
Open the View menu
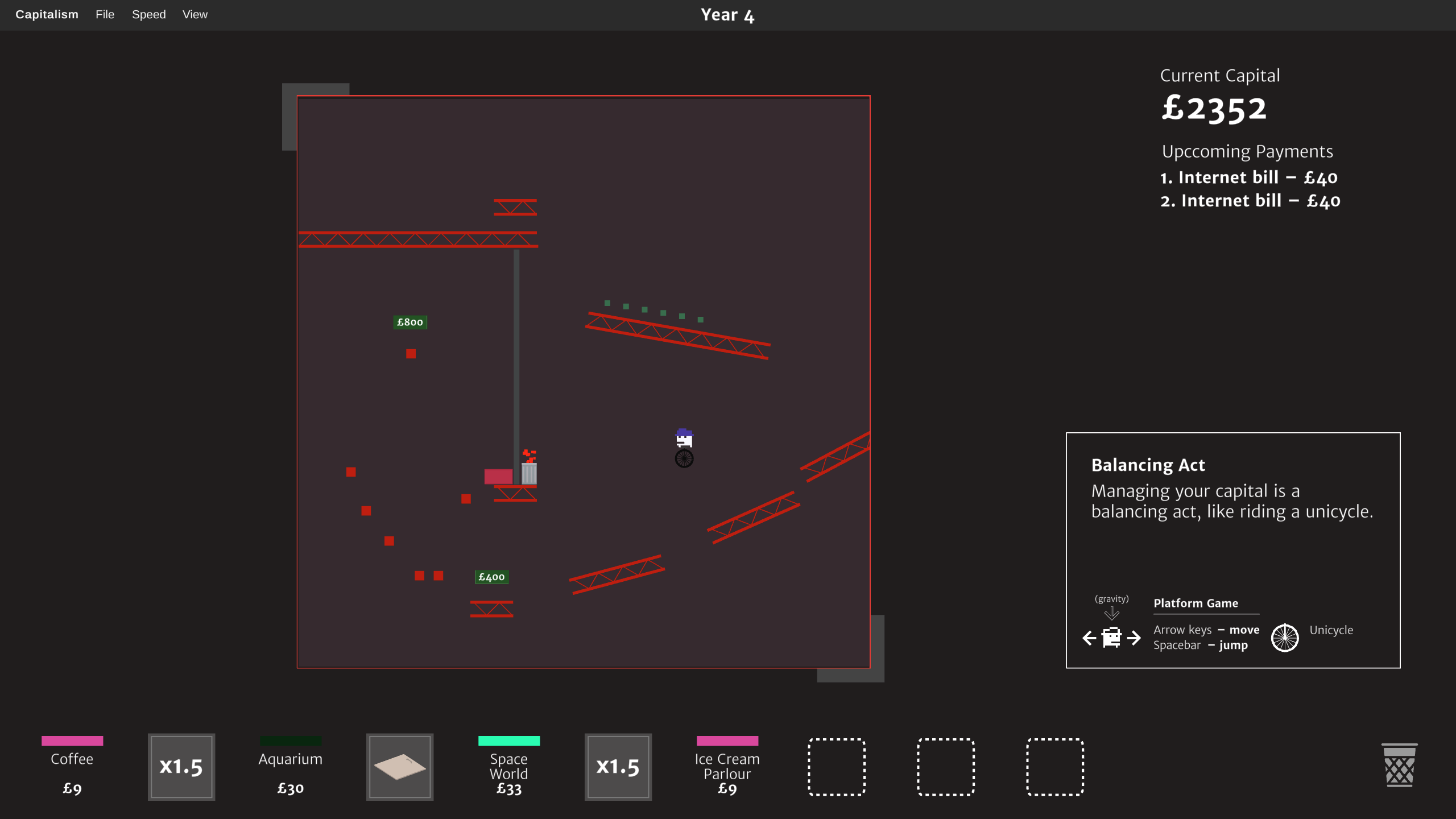(195, 15)
